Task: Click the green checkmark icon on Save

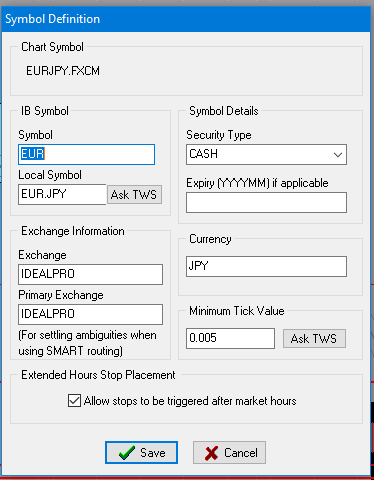Action: pos(127,453)
